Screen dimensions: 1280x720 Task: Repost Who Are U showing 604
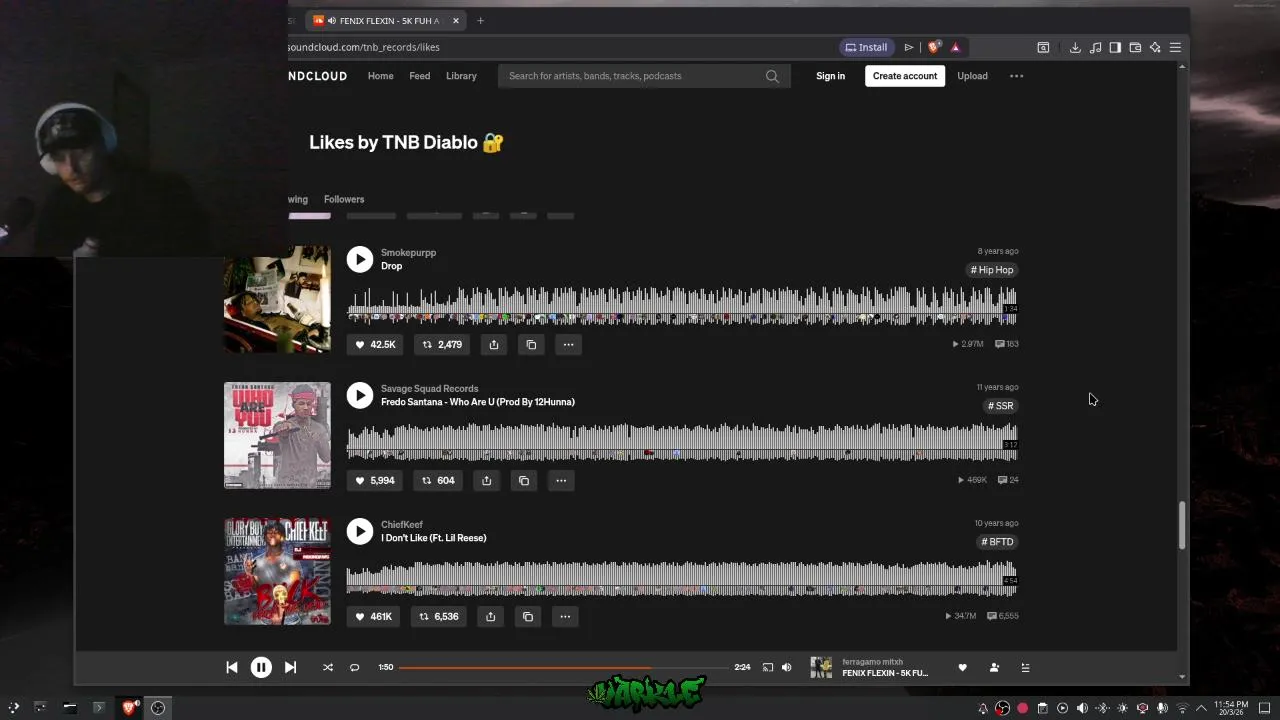pos(438,480)
